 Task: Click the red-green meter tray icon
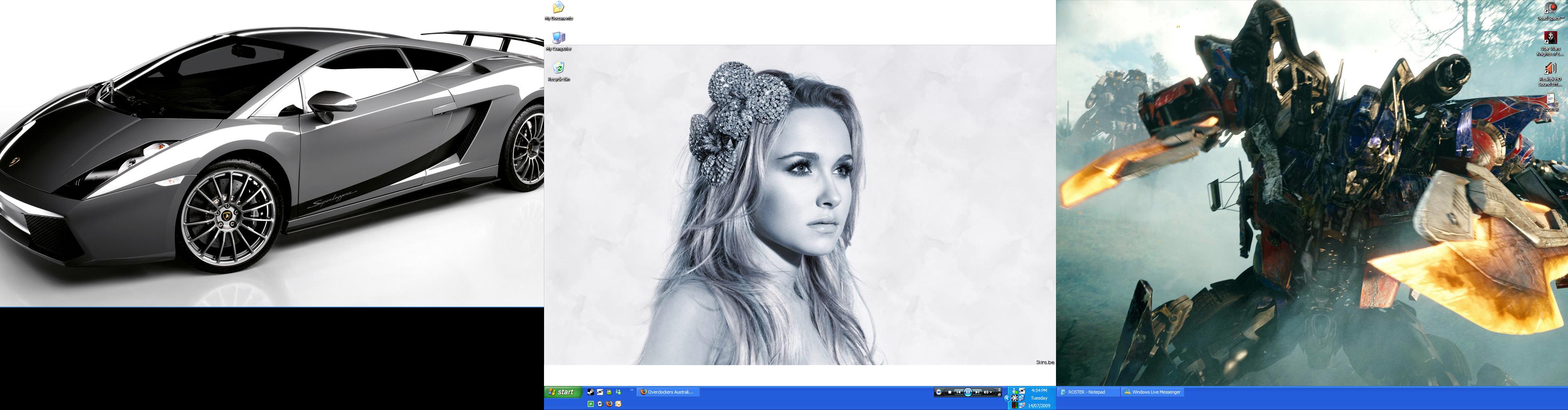(1015, 406)
